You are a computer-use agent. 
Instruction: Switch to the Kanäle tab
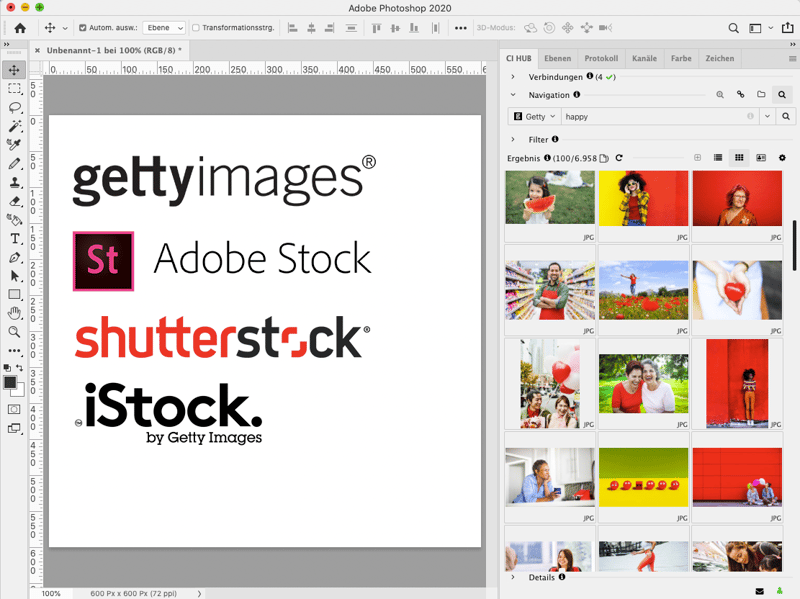(644, 58)
